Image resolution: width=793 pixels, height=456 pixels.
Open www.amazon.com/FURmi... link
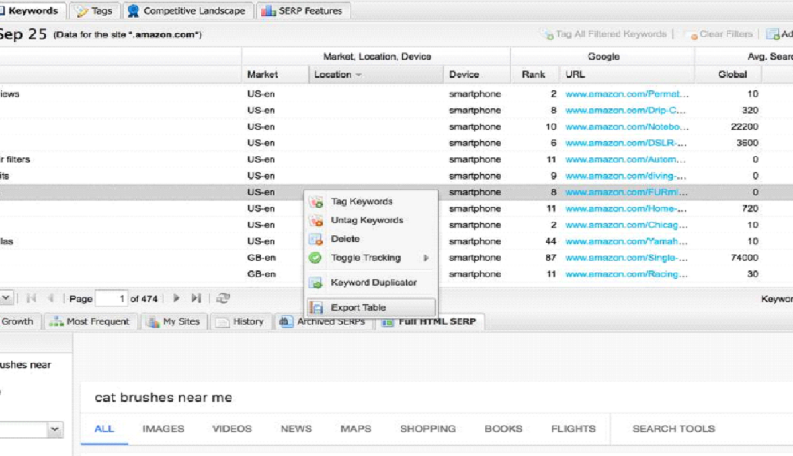pyautogui.click(x=627, y=192)
